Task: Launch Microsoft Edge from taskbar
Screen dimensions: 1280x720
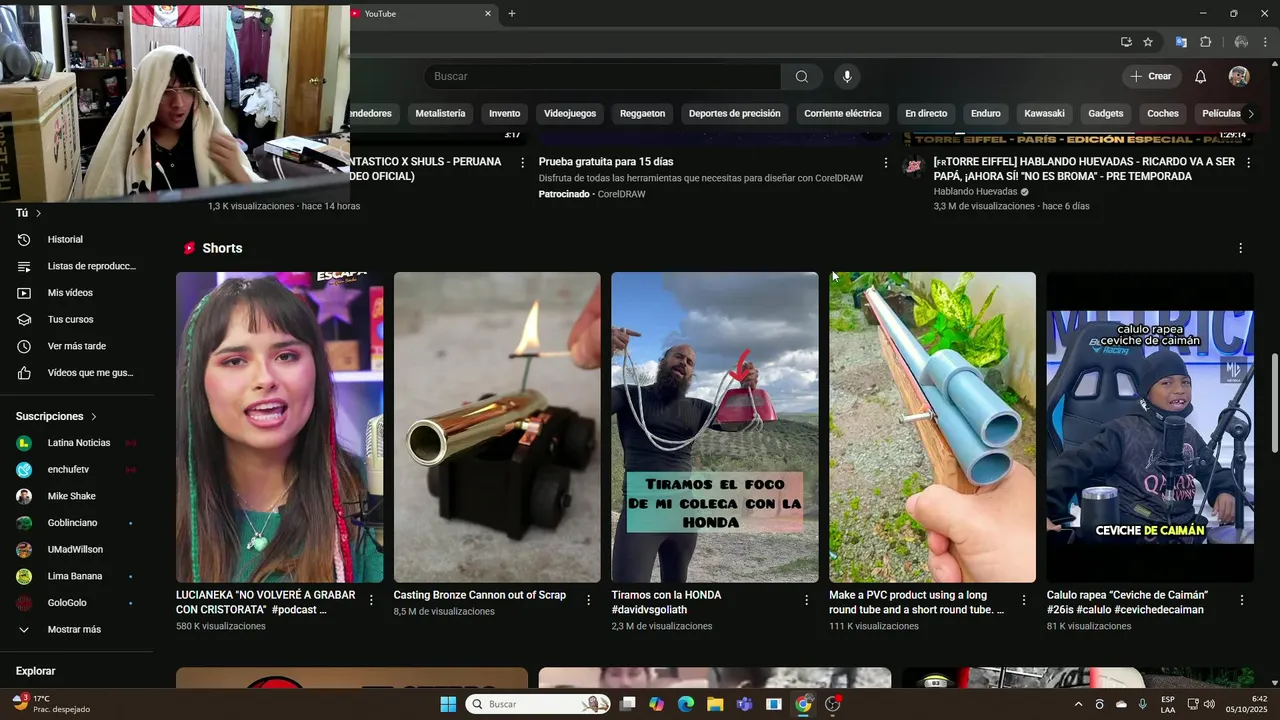Action: click(686, 704)
